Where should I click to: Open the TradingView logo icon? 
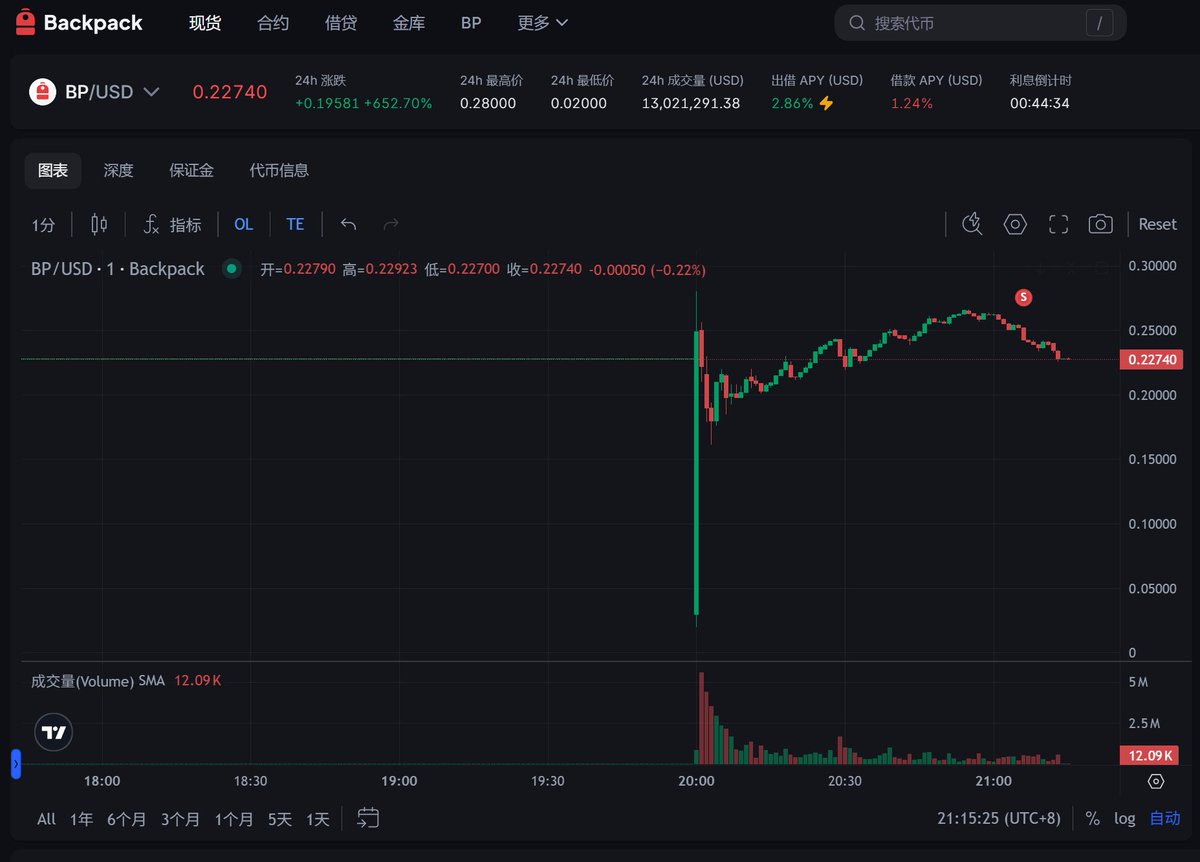click(53, 732)
